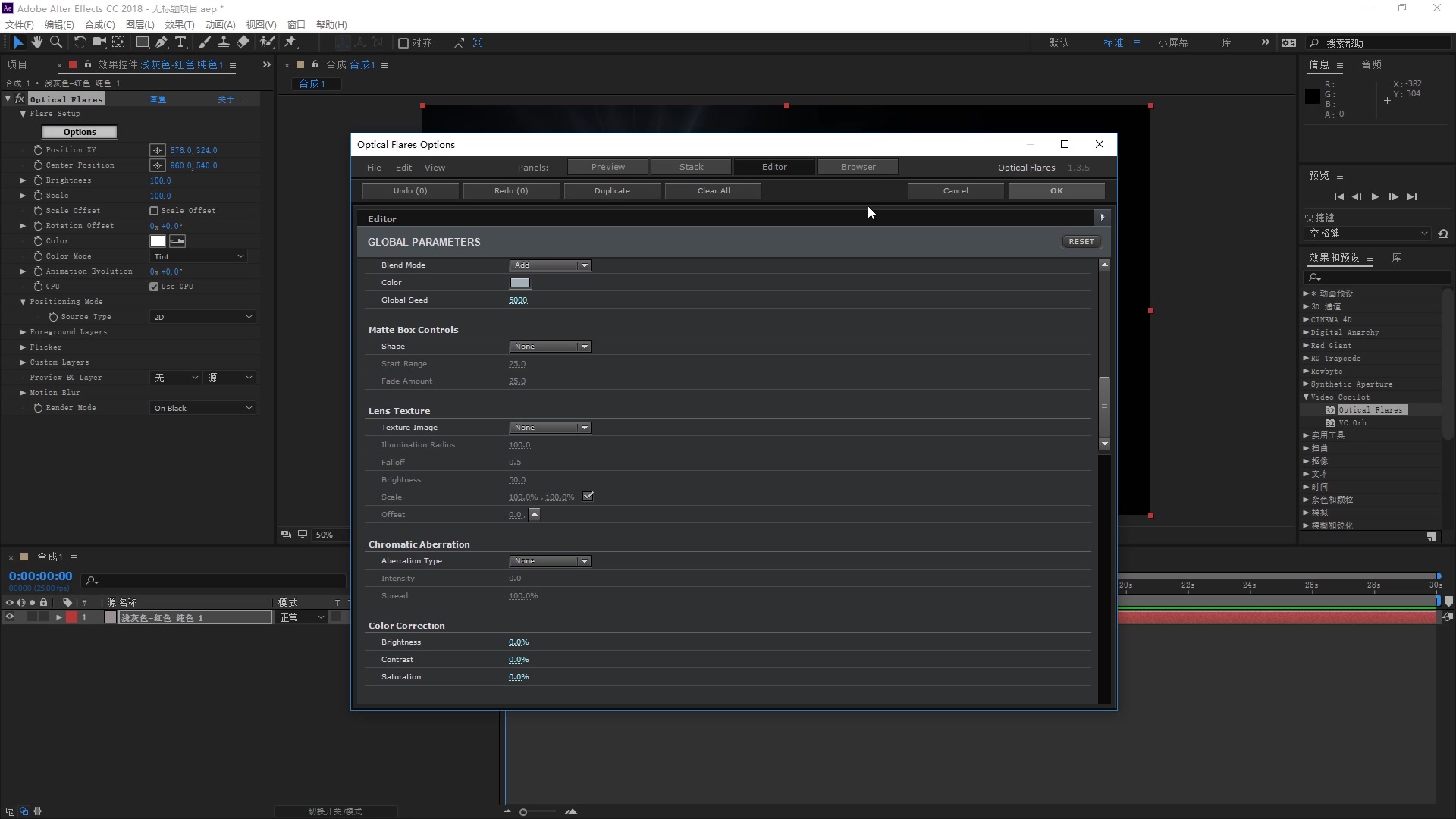Select the Pen tool
Viewport: 1456px width, 819px height.
(162, 42)
